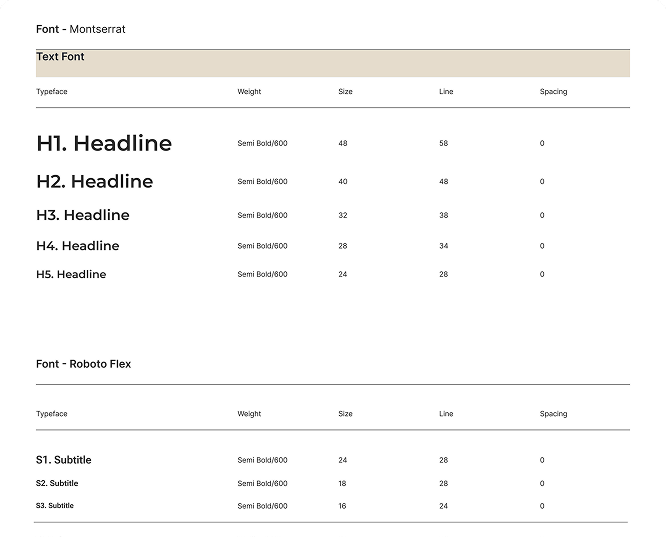Image resolution: width=666 pixels, height=537 pixels.
Task: Click the S2 row size value 18
Action: tap(342, 483)
